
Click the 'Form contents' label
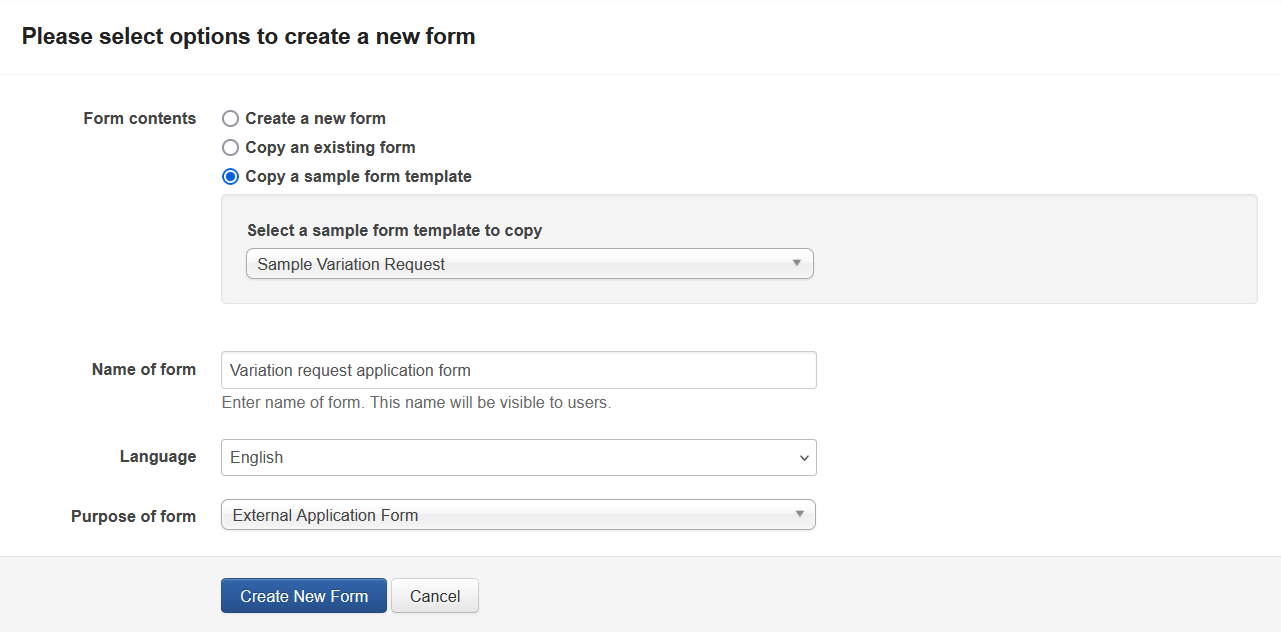tap(140, 119)
